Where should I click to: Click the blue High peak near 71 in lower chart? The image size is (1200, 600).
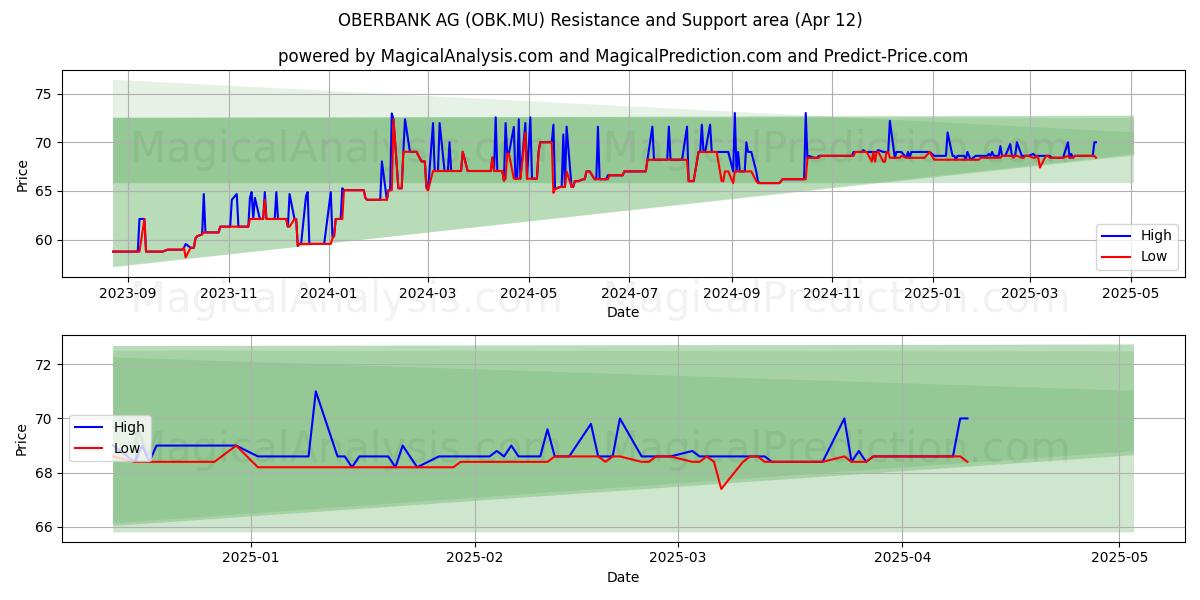pos(315,392)
